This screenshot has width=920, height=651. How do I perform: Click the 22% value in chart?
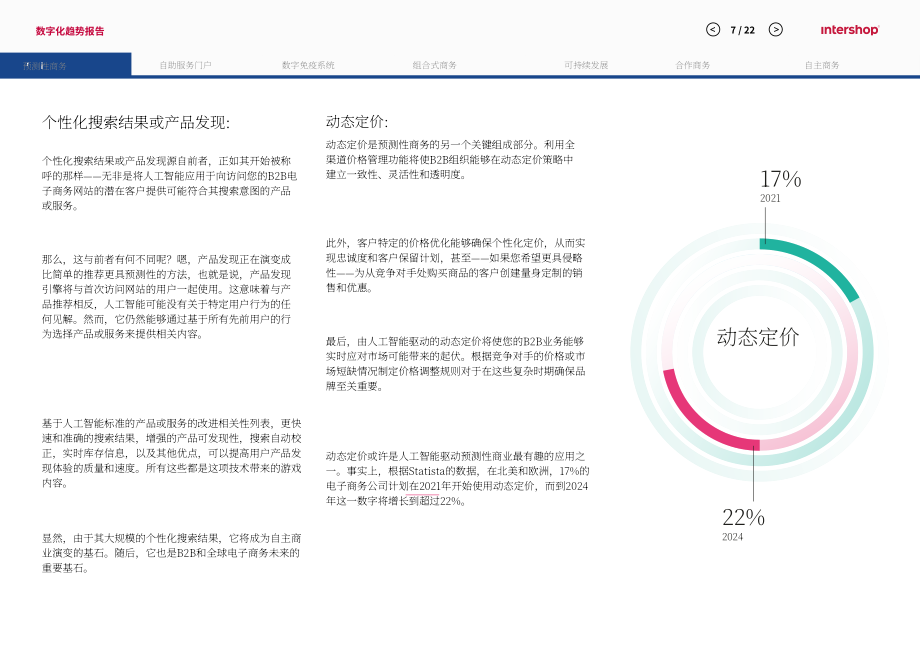click(743, 517)
